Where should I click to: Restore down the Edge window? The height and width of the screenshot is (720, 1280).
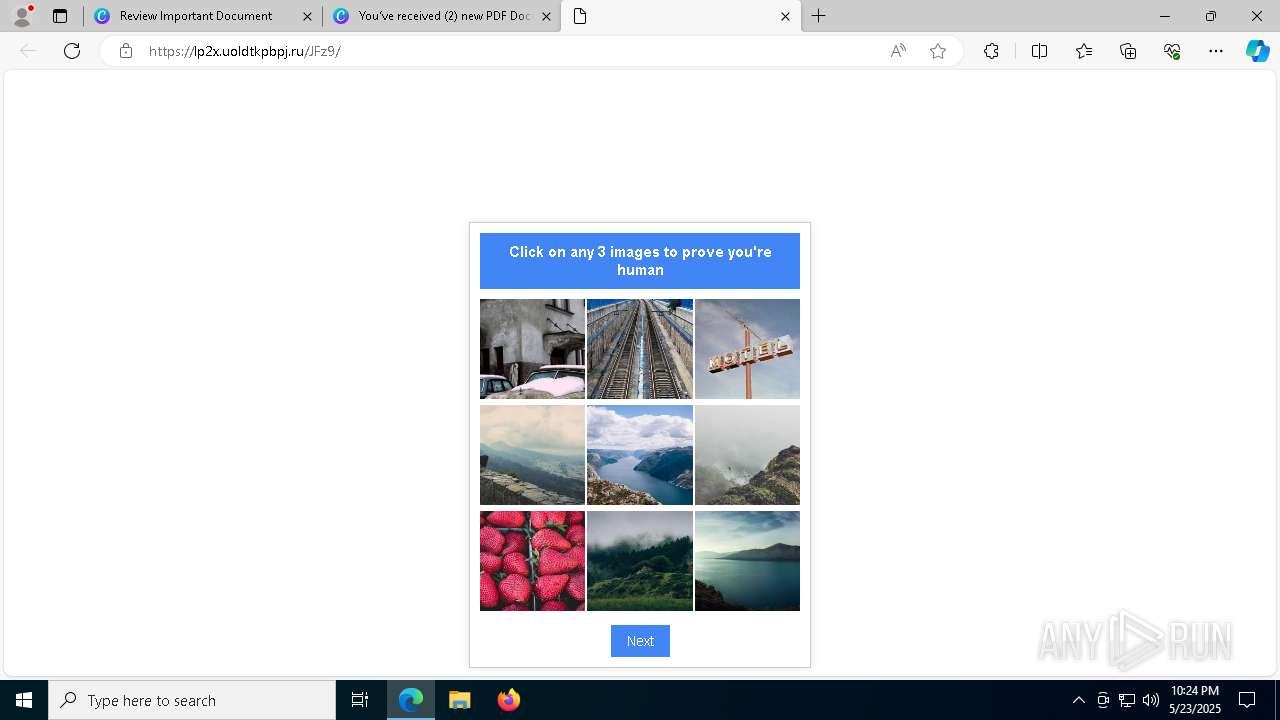tap(1211, 16)
